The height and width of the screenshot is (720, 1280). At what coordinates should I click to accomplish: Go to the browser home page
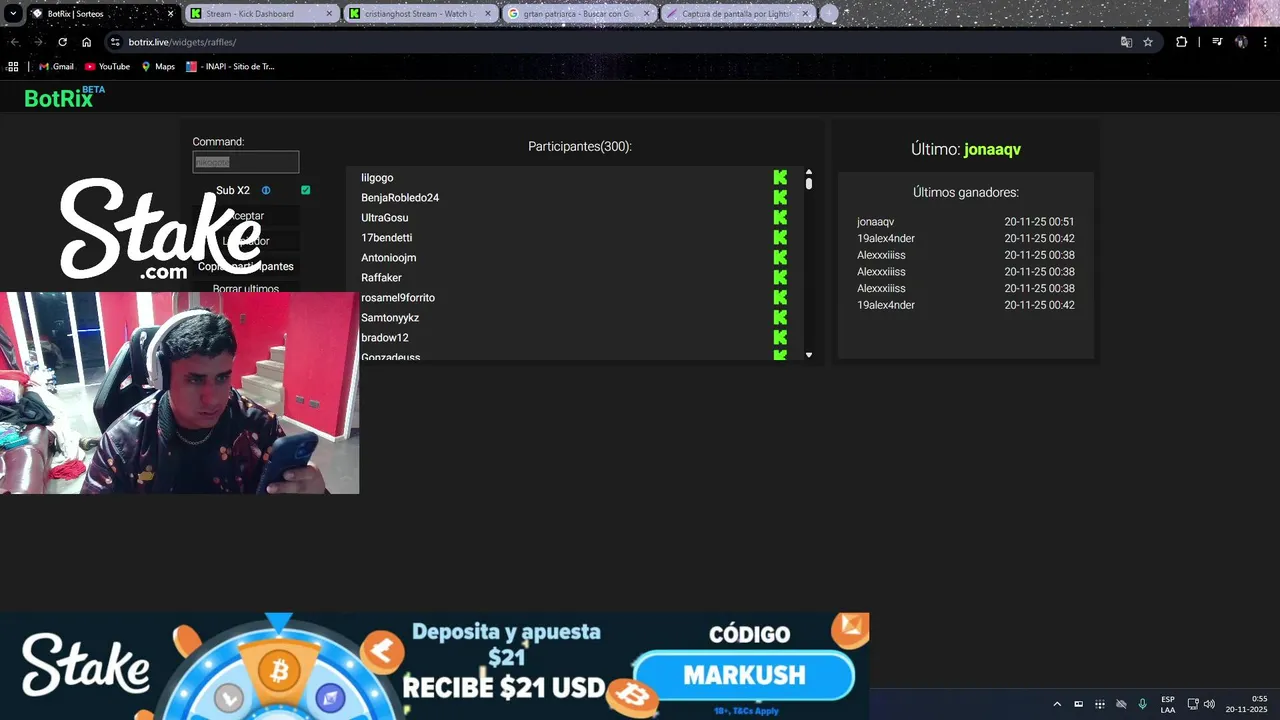[87, 42]
